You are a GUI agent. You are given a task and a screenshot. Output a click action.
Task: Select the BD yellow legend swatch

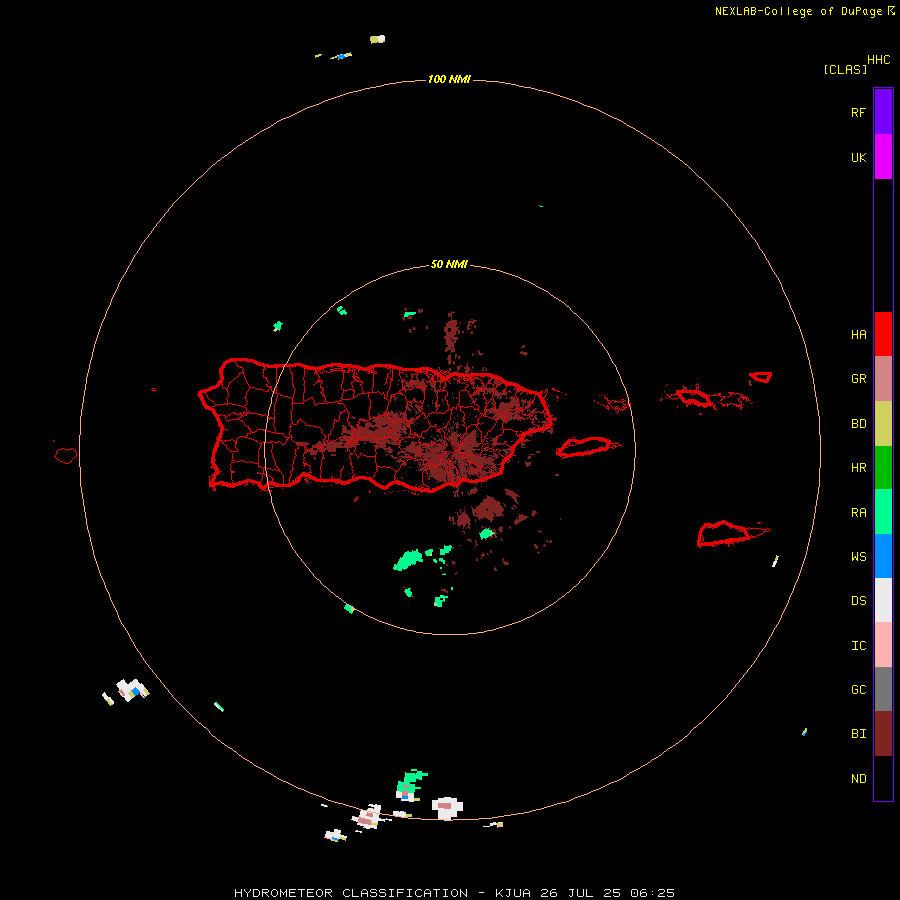coord(883,423)
